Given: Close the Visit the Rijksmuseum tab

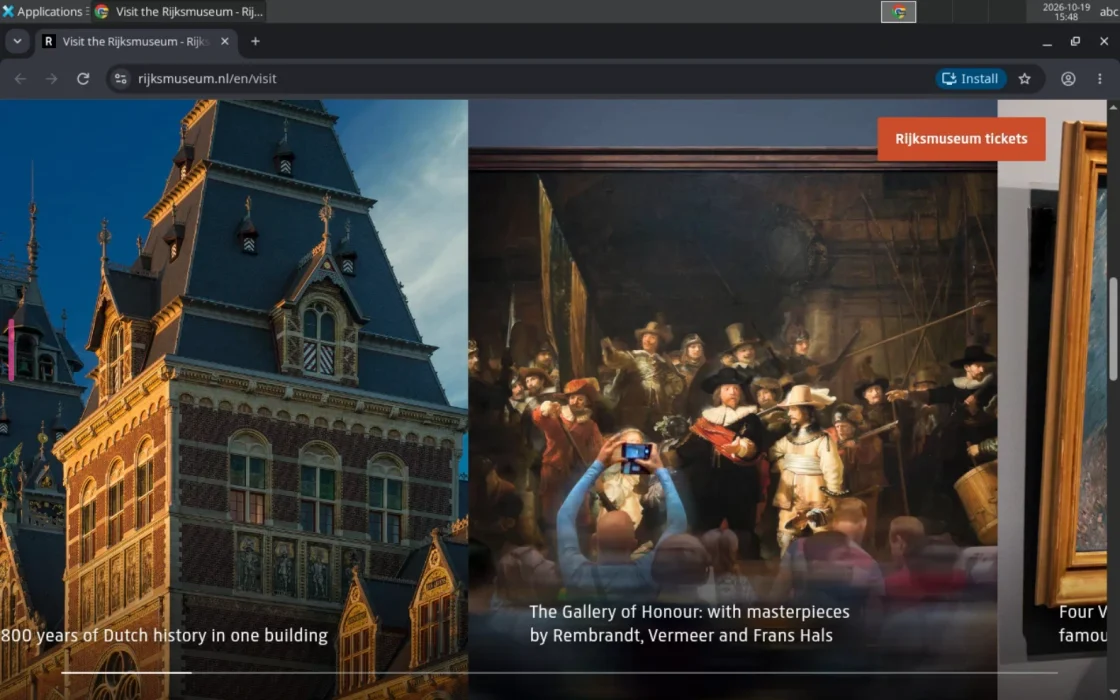Looking at the screenshot, I should click(225, 41).
